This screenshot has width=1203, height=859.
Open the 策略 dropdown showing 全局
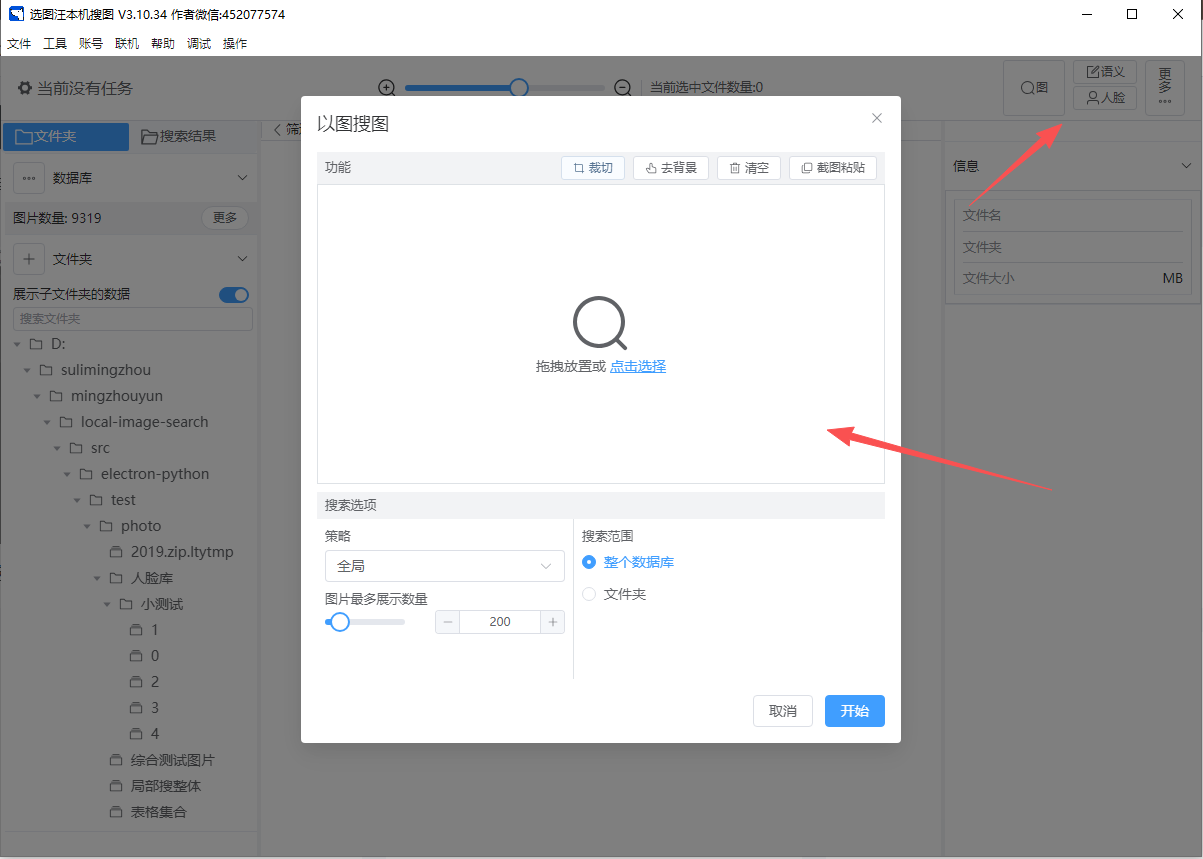[x=444, y=566]
